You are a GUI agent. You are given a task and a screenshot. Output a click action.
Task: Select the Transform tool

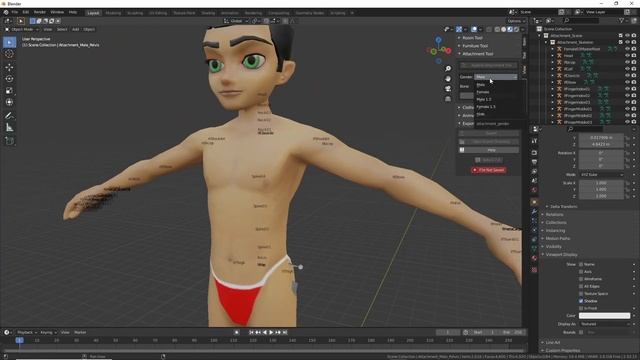pos(9,102)
